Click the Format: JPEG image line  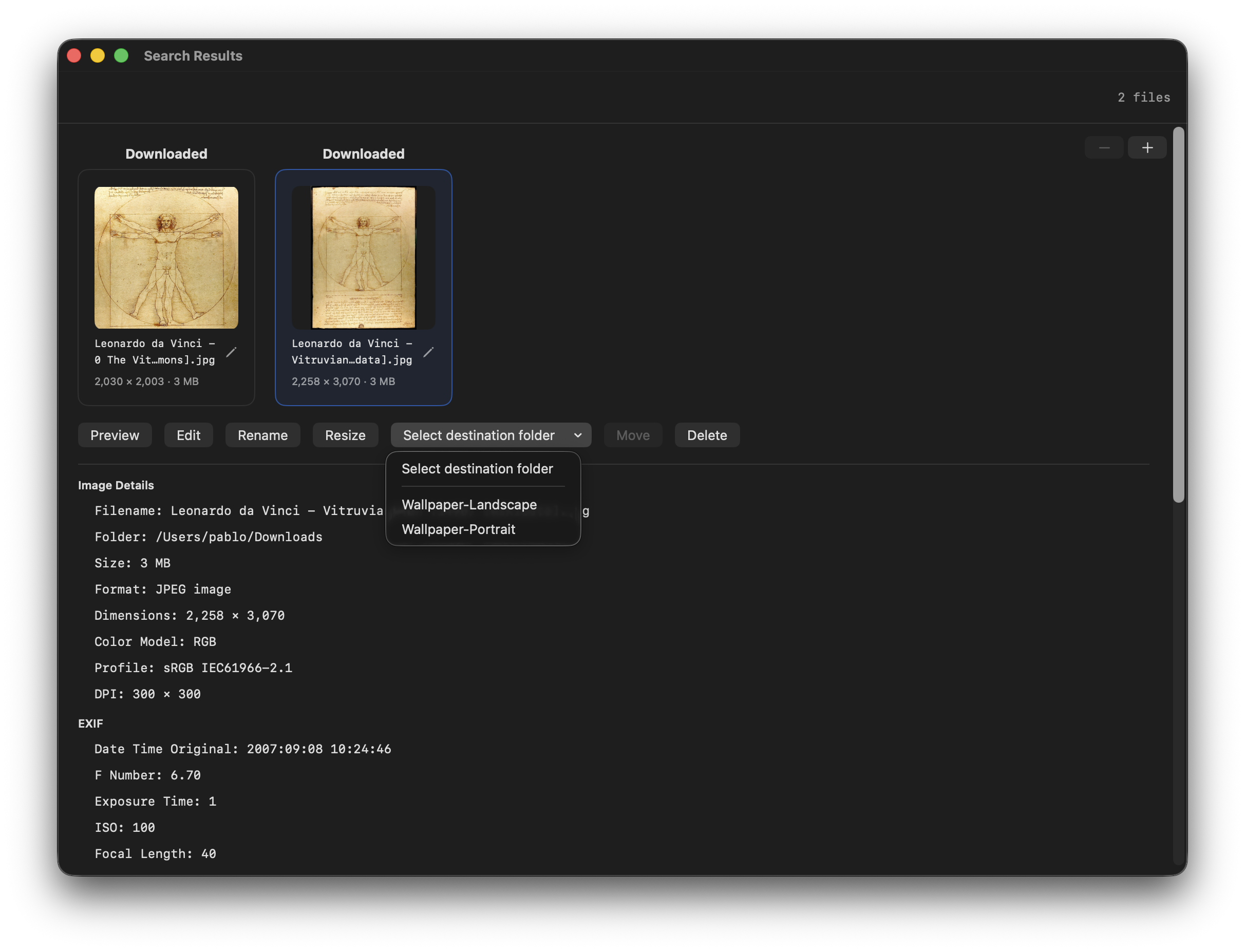163,589
